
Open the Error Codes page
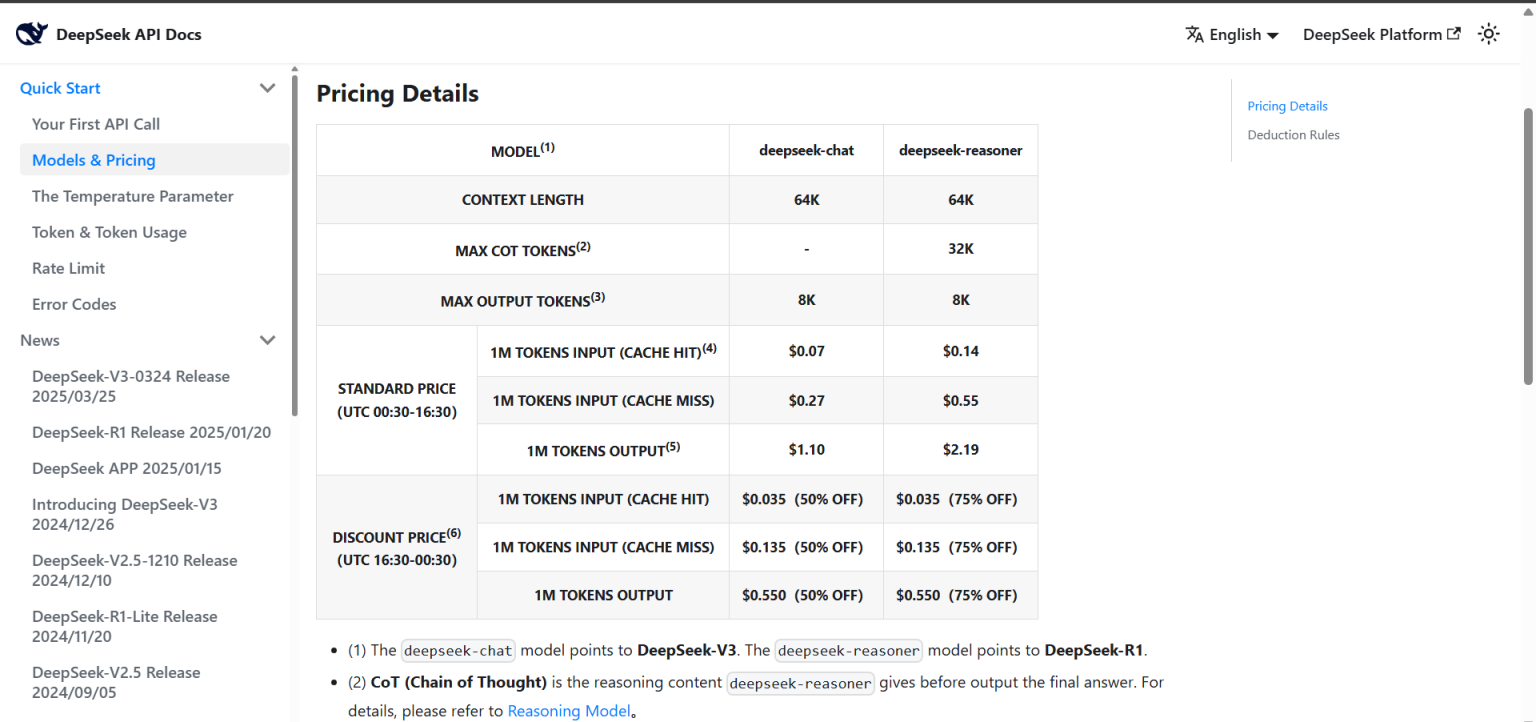tap(74, 304)
